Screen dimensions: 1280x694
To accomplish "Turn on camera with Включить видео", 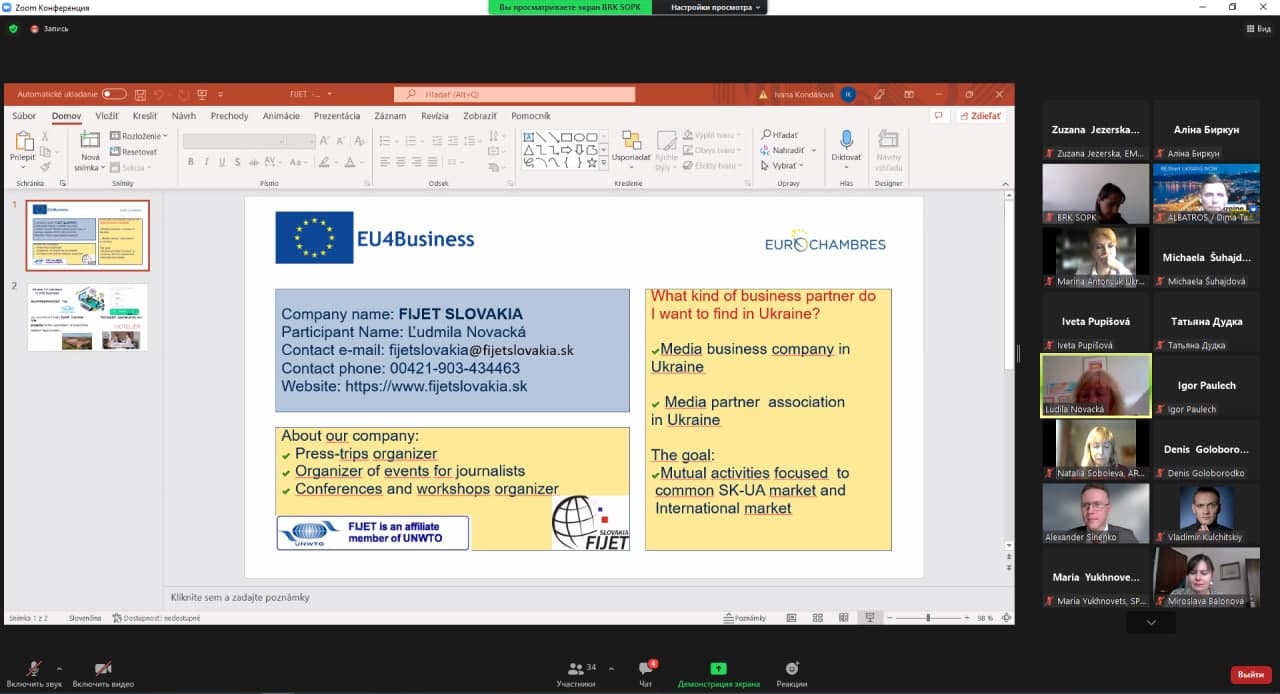I will [102, 669].
